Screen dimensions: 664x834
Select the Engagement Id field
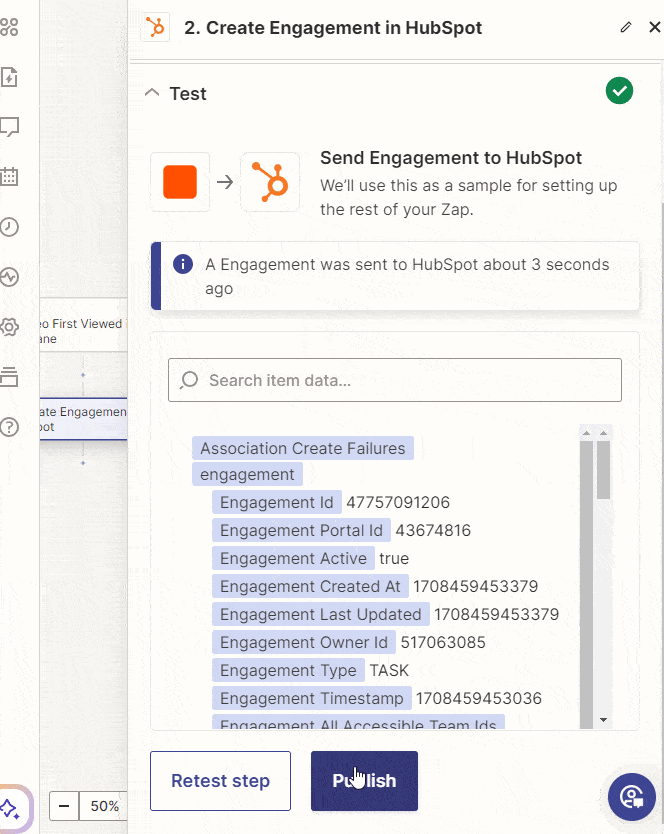(x=277, y=502)
